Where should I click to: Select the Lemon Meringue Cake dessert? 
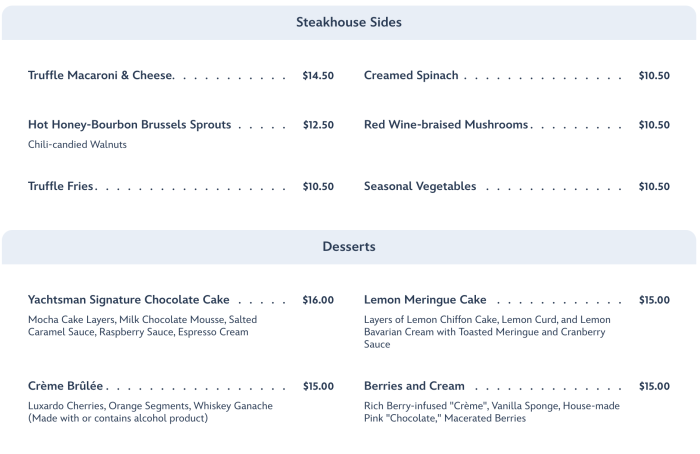425,300
